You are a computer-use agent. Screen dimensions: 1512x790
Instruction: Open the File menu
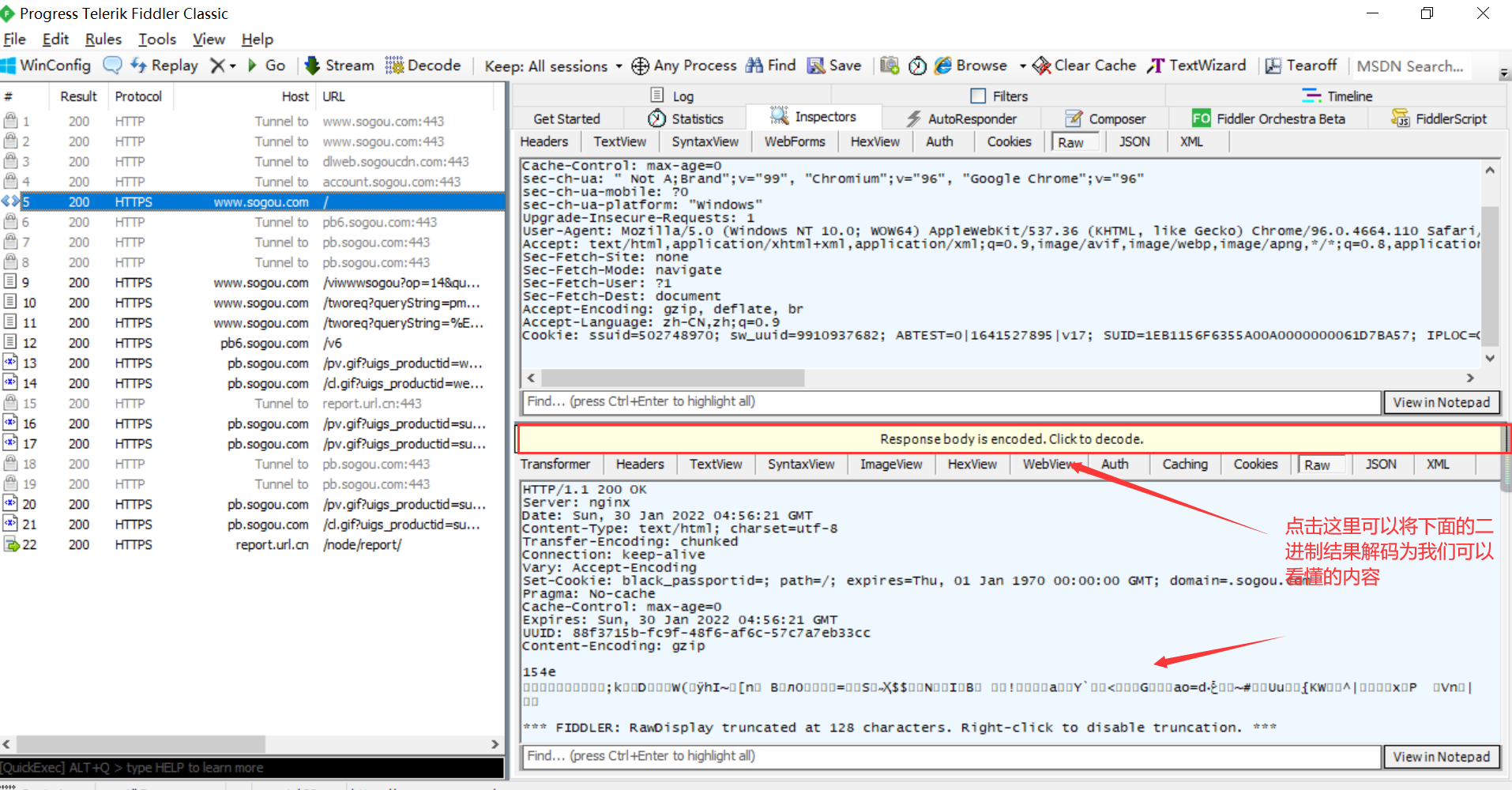click(x=14, y=39)
